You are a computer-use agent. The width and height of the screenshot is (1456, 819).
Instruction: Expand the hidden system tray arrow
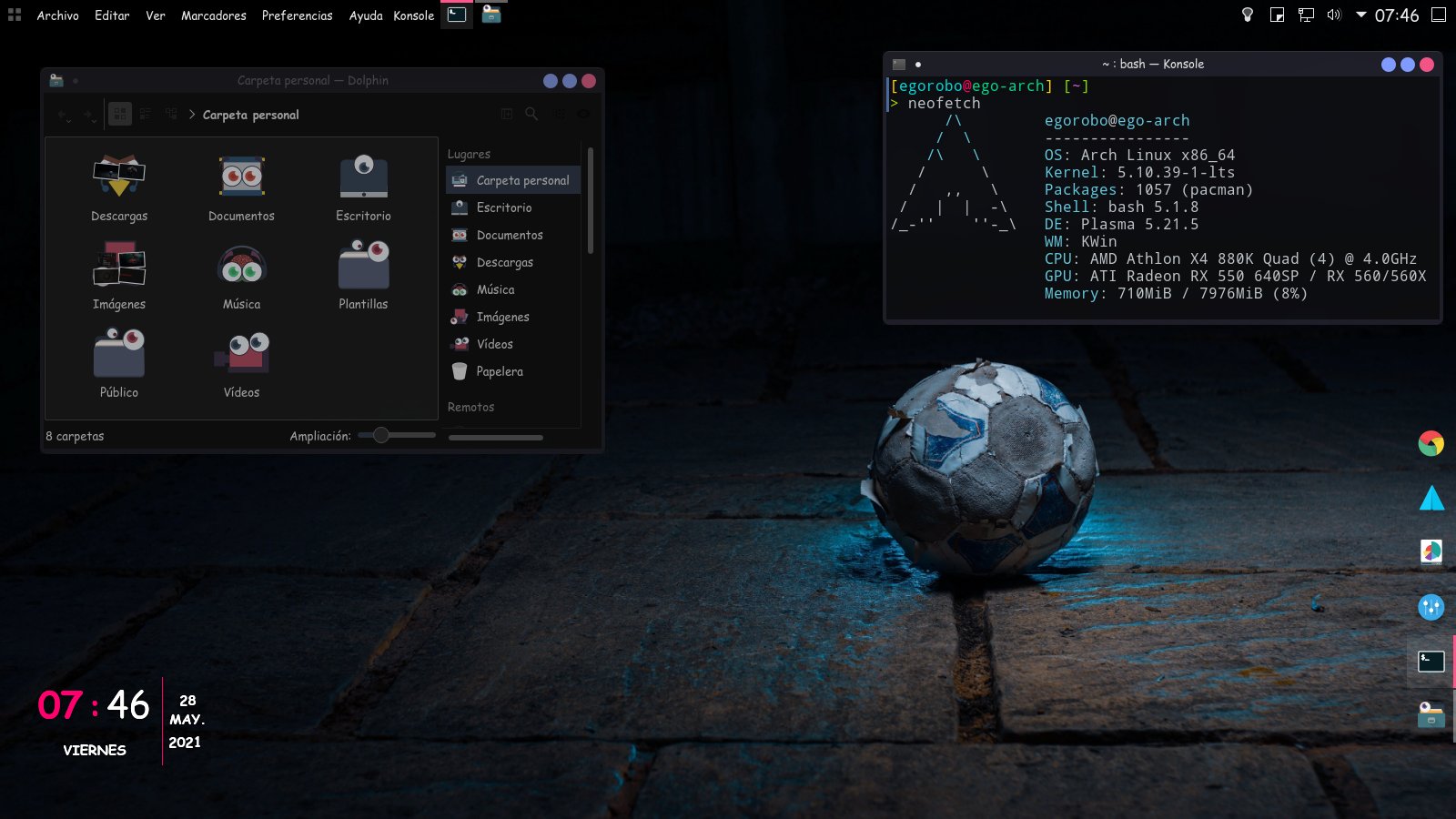point(1361,15)
